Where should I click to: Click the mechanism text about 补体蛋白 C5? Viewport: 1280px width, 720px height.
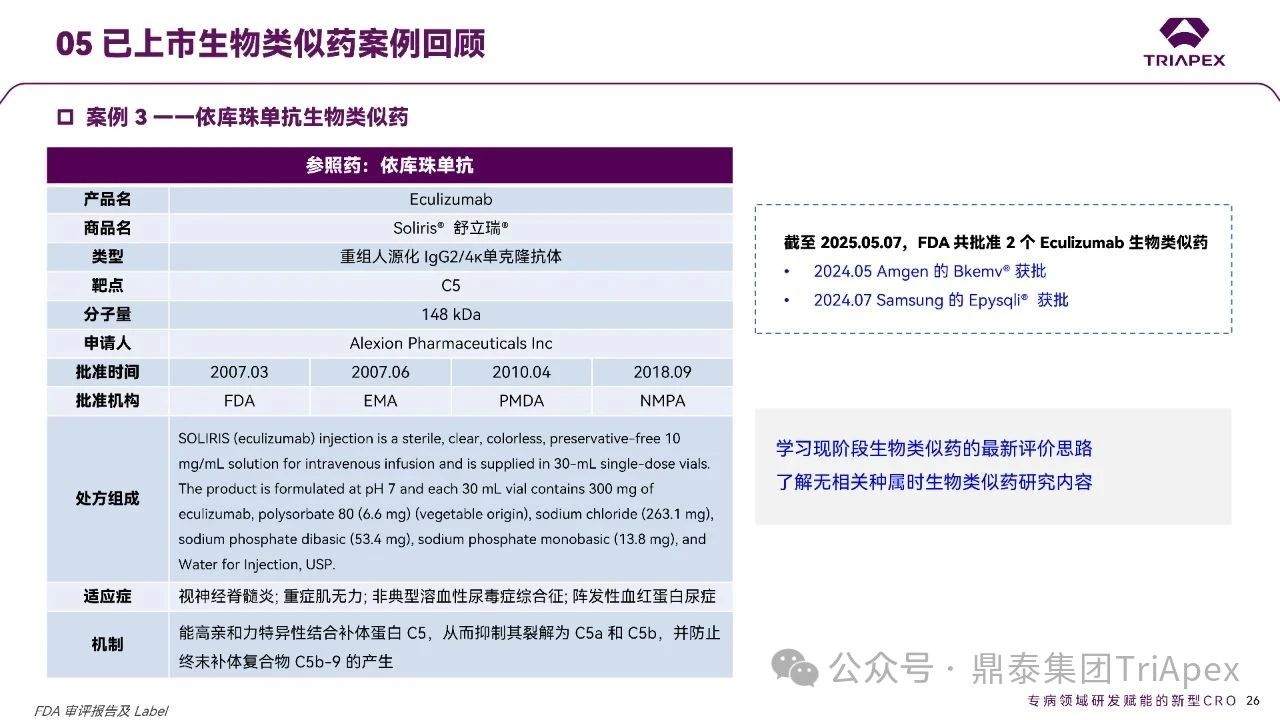(x=449, y=647)
